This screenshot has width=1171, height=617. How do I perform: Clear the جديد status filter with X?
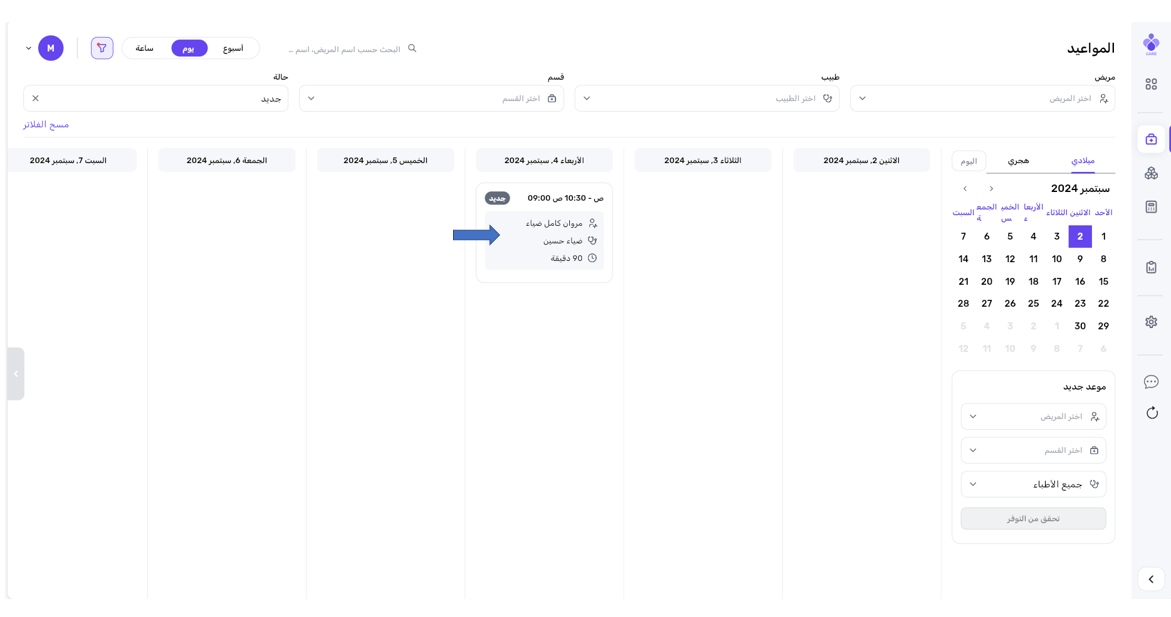point(36,98)
